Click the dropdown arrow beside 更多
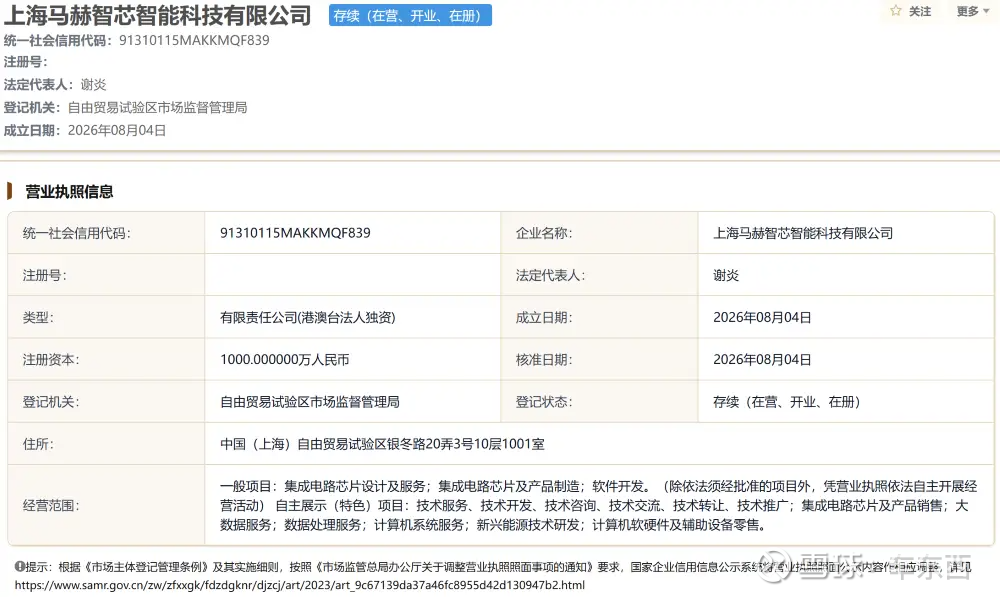 (x=986, y=11)
